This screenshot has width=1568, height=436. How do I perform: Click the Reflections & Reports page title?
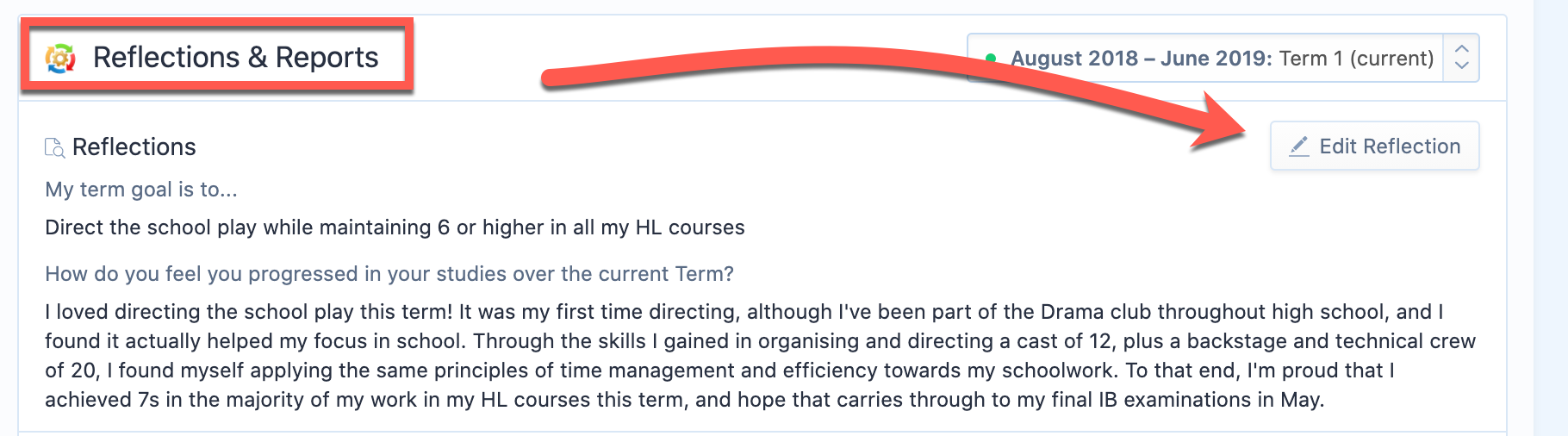pyautogui.click(x=235, y=57)
